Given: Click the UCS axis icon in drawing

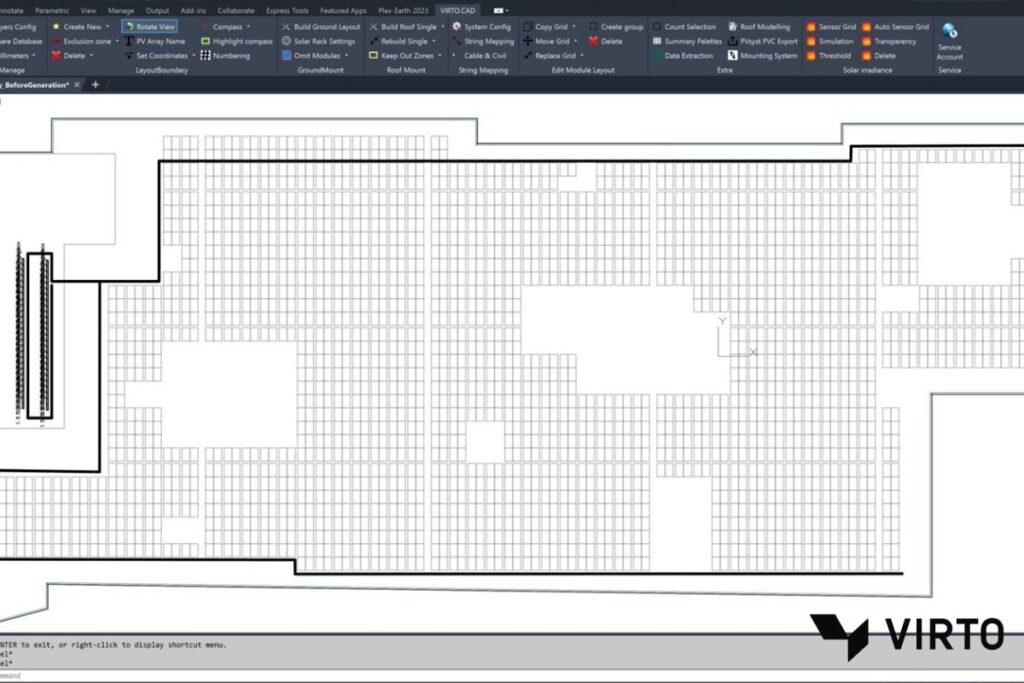Looking at the screenshot, I should [x=737, y=337].
